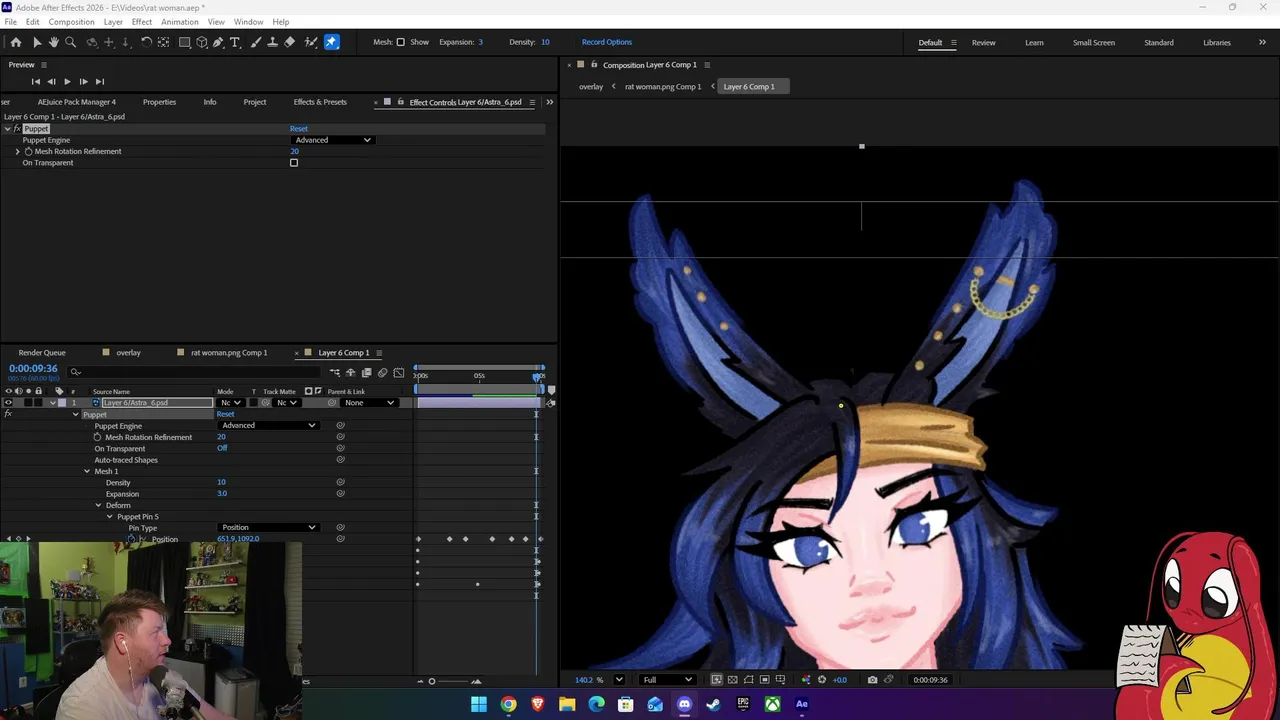1280x720 pixels.
Task: Select the Selection arrow tool
Action: [36, 42]
